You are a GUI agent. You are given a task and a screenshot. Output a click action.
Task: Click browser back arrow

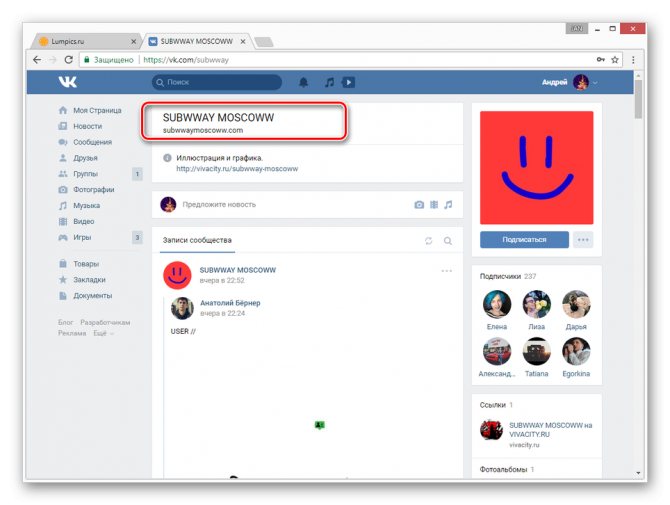coord(37,60)
